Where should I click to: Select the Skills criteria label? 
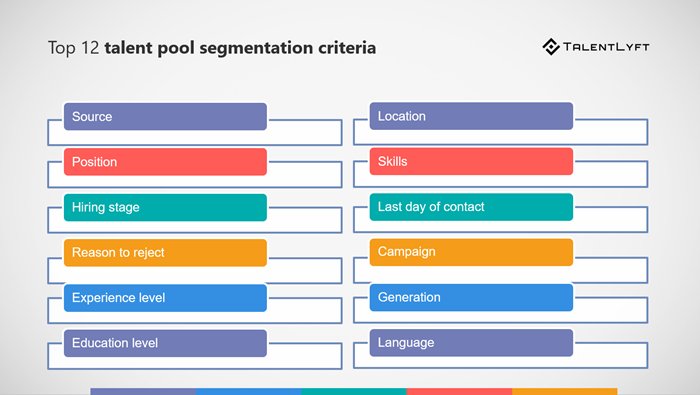tap(471, 161)
